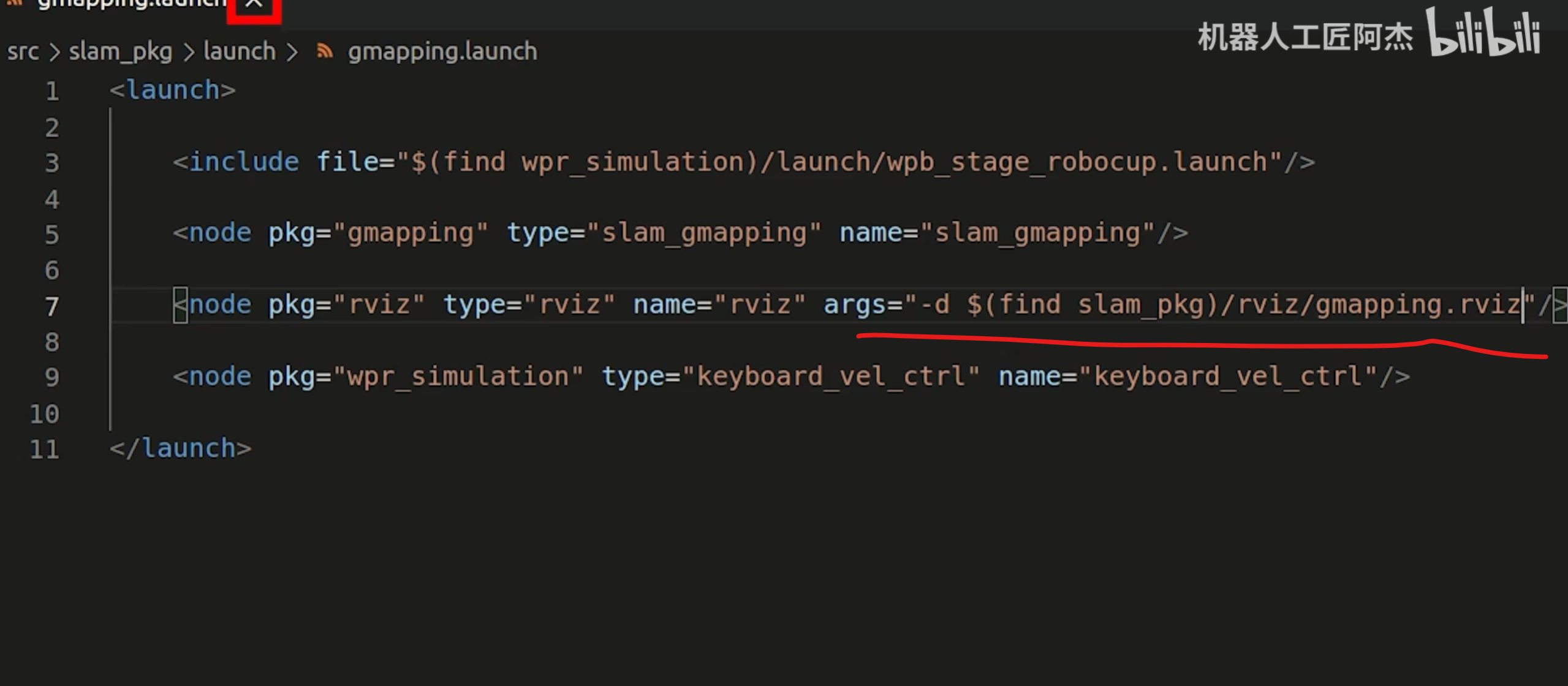Close the gmapping.launch editor tab
This screenshot has height=686, width=1568.
pyautogui.click(x=254, y=5)
